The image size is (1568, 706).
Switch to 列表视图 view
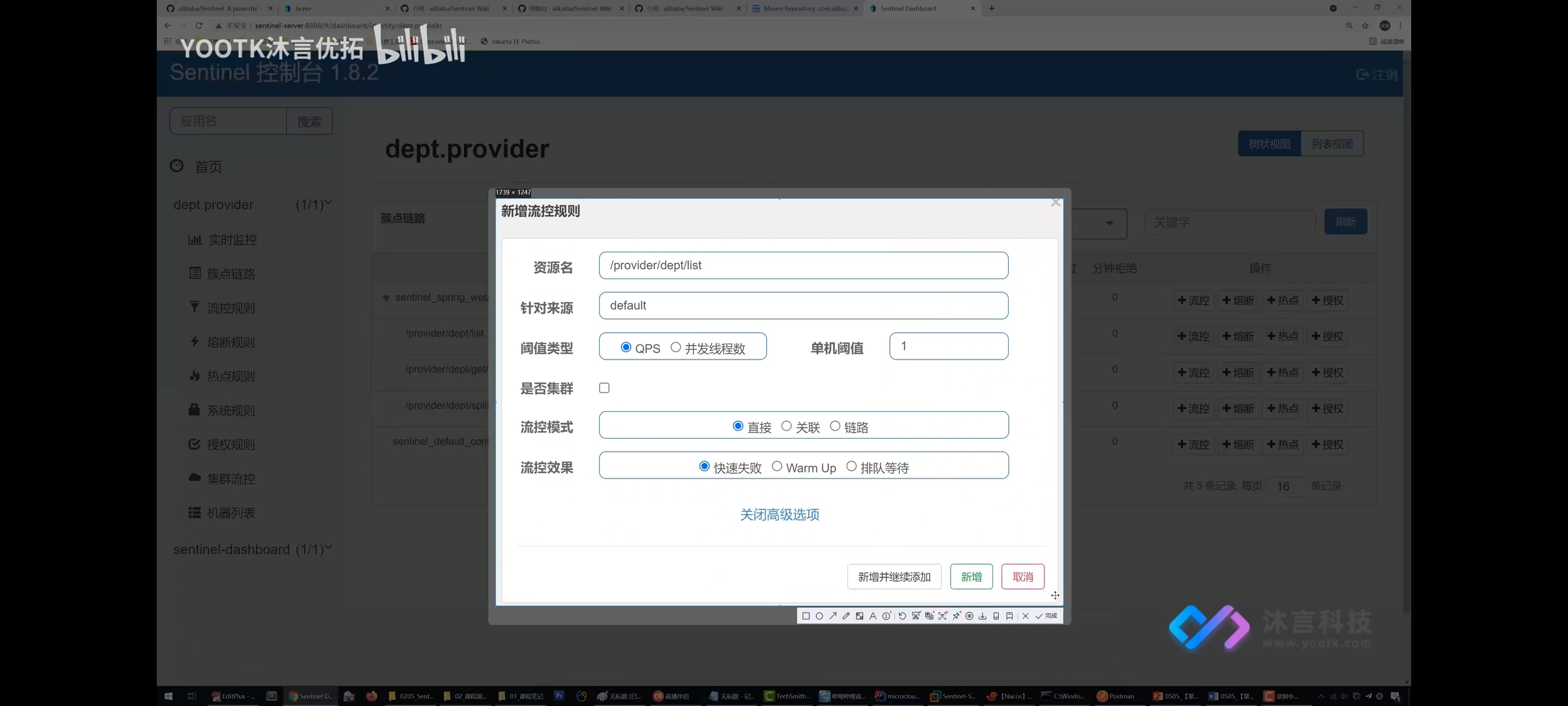[x=1332, y=144]
